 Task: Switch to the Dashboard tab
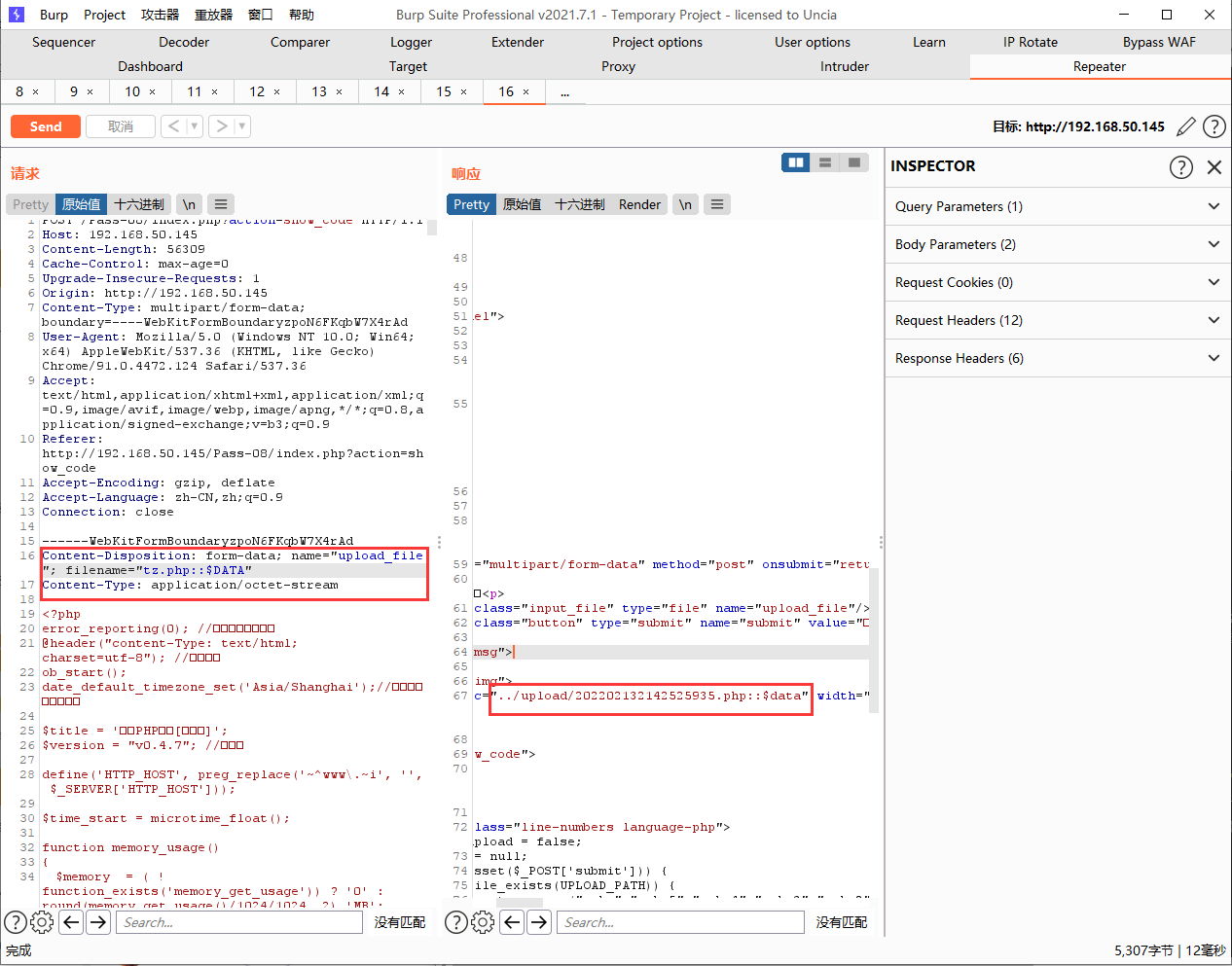[150, 66]
